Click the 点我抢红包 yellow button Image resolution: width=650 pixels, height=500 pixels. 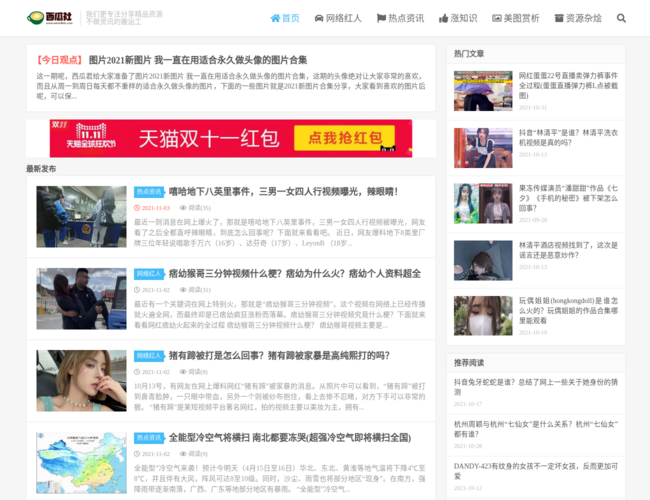pos(344,138)
